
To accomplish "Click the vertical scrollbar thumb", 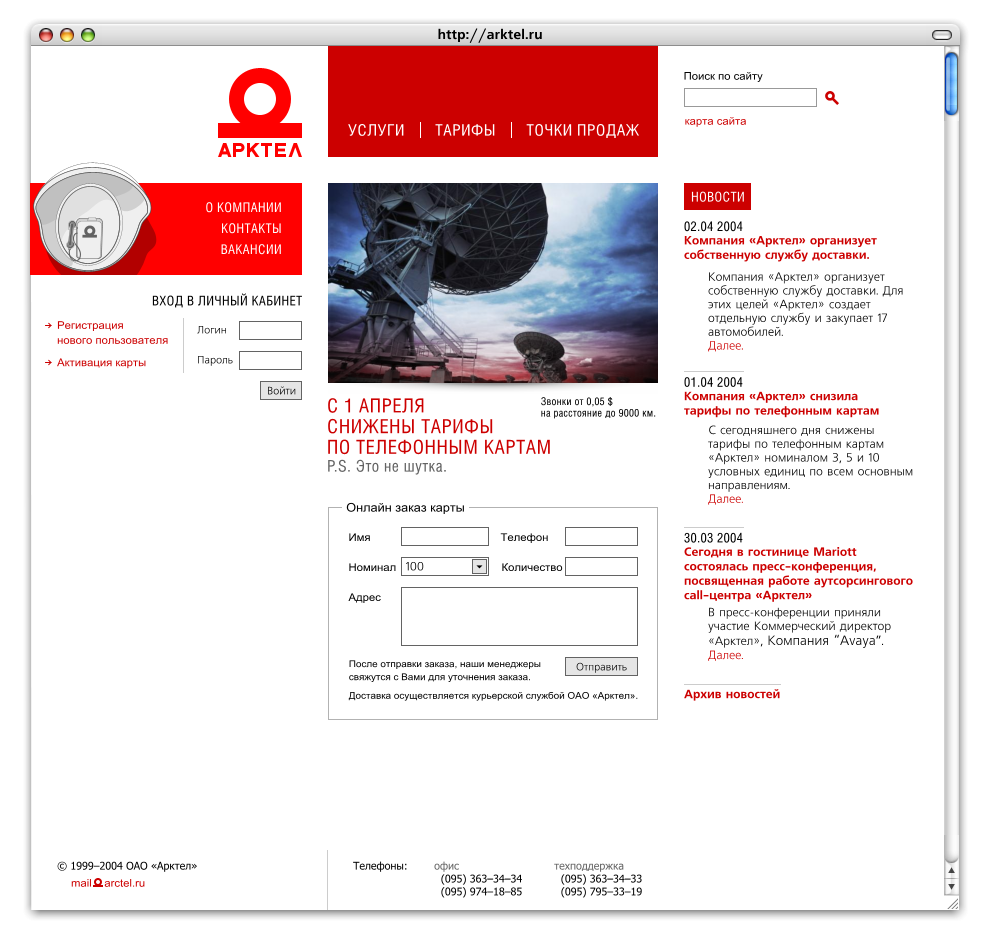I will click(x=951, y=84).
